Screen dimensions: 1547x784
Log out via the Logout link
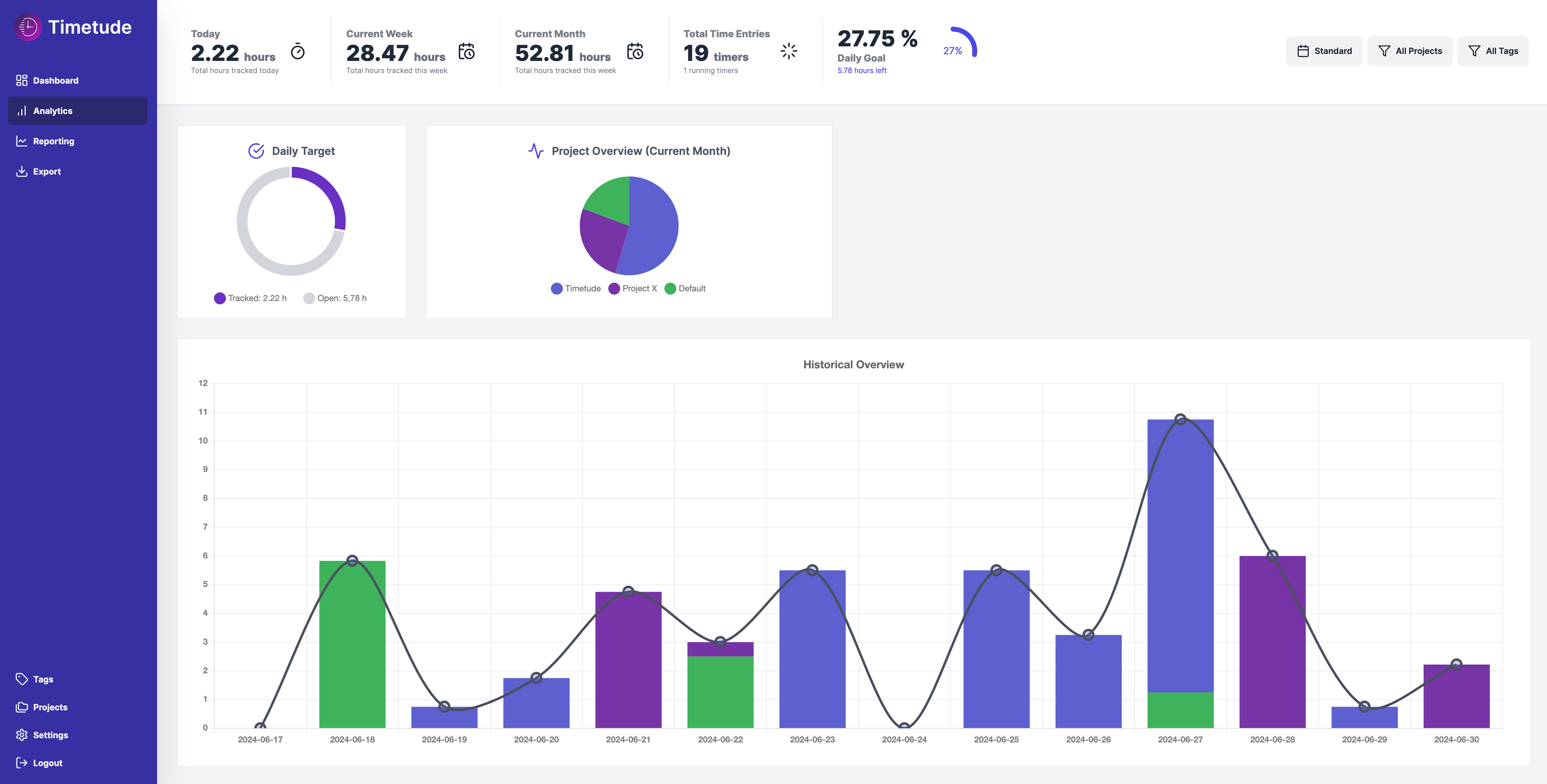77,763
